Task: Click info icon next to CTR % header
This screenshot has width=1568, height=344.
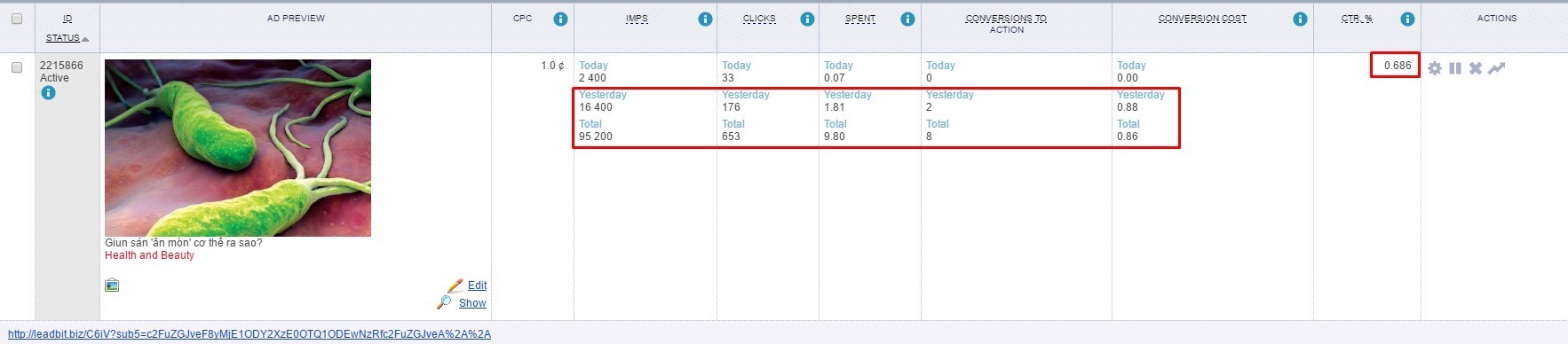Action: coord(1407,19)
